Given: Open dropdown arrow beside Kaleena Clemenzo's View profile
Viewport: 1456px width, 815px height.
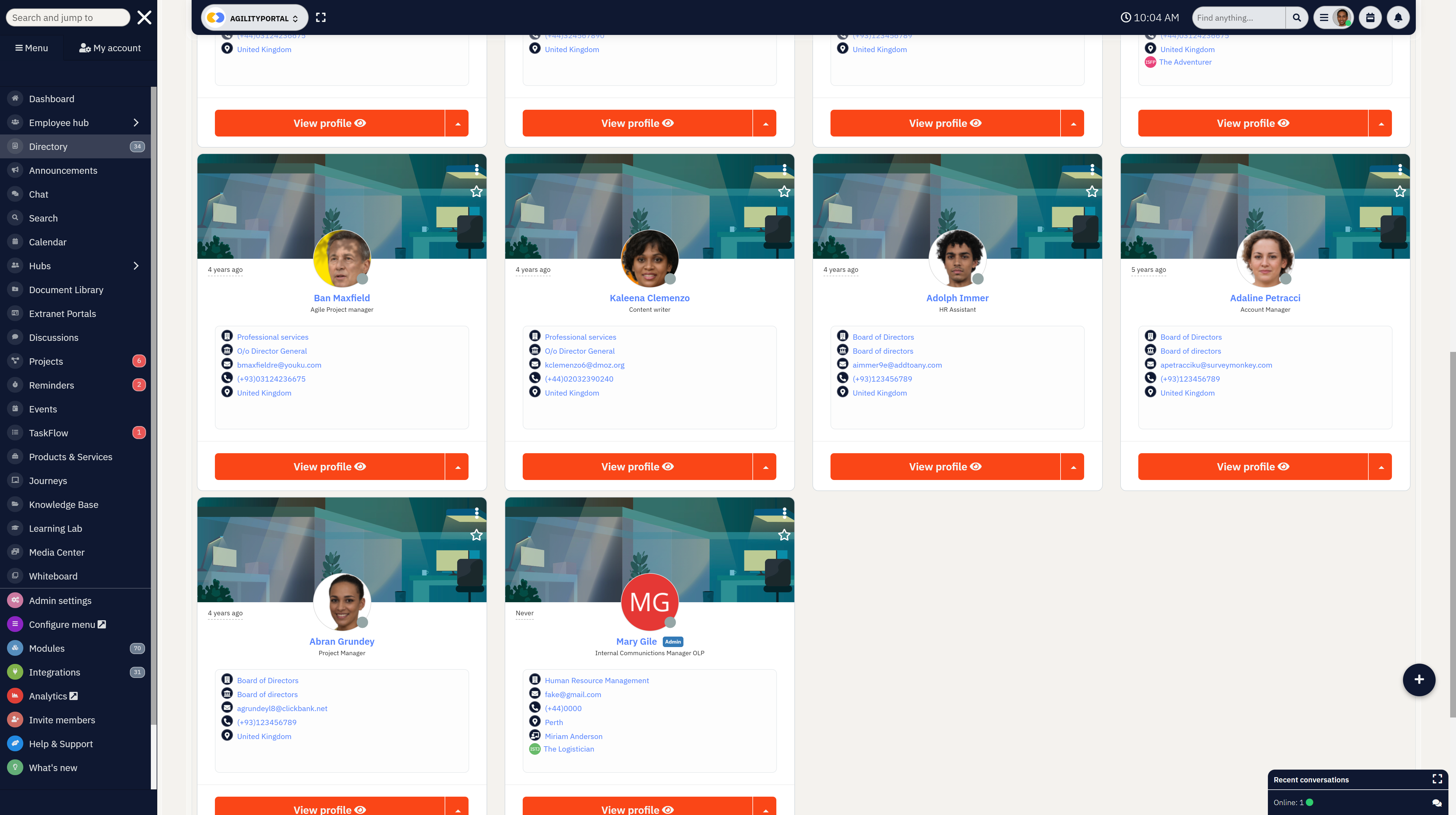Looking at the screenshot, I should coord(765,467).
